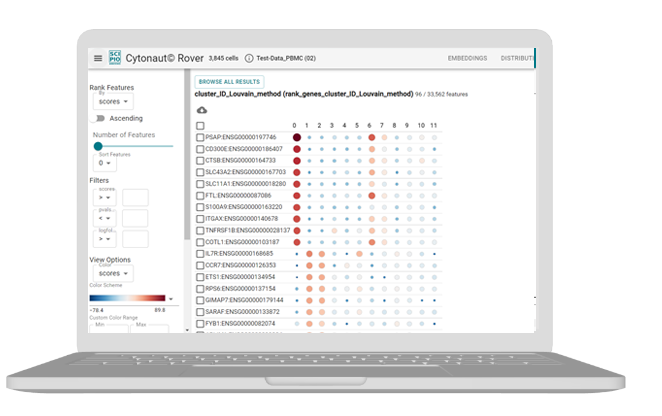Download results with the cloud icon
Image resolution: width=662 pixels, height=416 pixels.
(202, 110)
